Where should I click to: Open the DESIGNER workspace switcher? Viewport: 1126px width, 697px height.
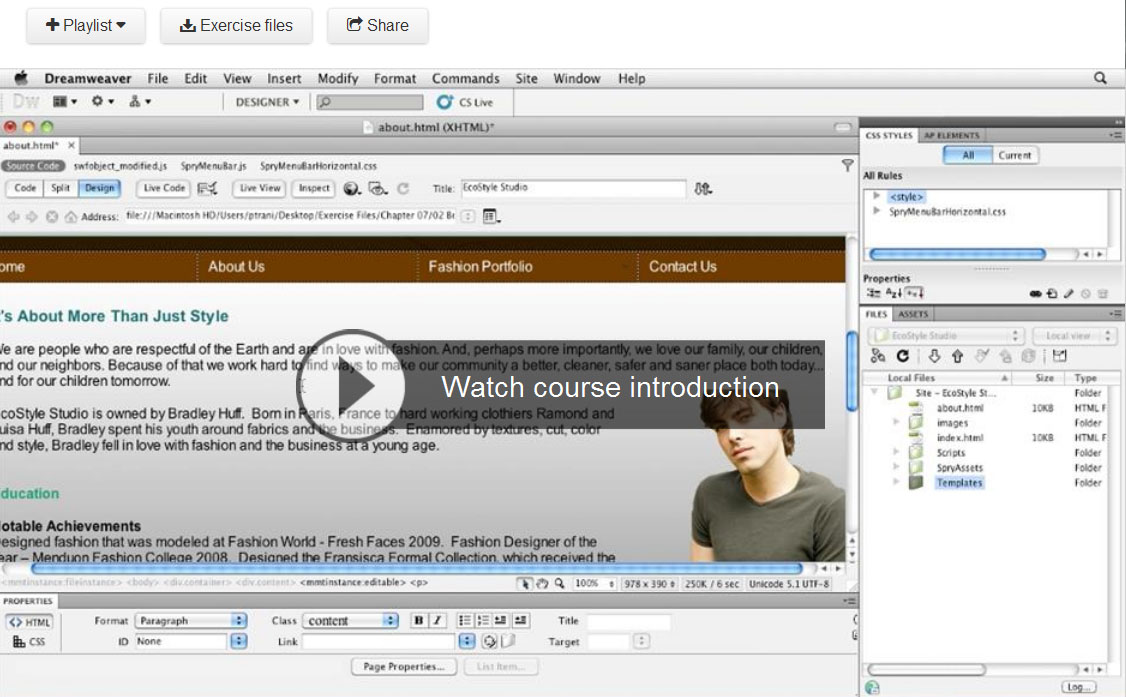pyautogui.click(x=267, y=102)
